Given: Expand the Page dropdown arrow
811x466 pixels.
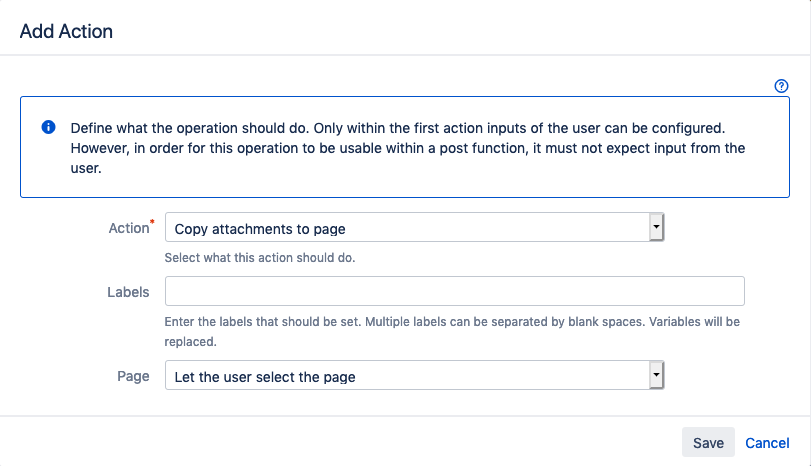Looking at the screenshot, I should (x=656, y=376).
